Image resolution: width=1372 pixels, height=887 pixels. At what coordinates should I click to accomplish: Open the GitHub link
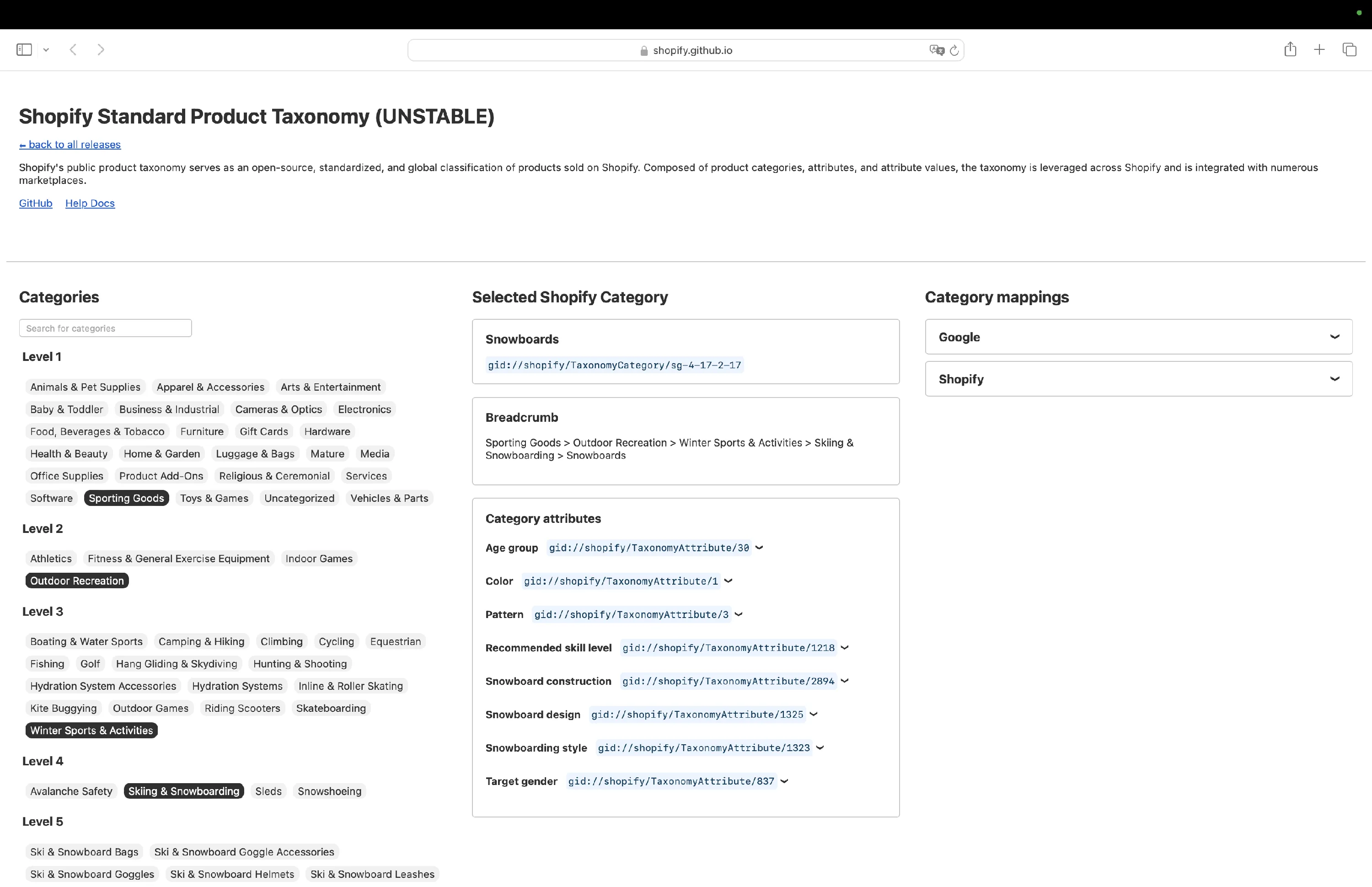(36, 203)
